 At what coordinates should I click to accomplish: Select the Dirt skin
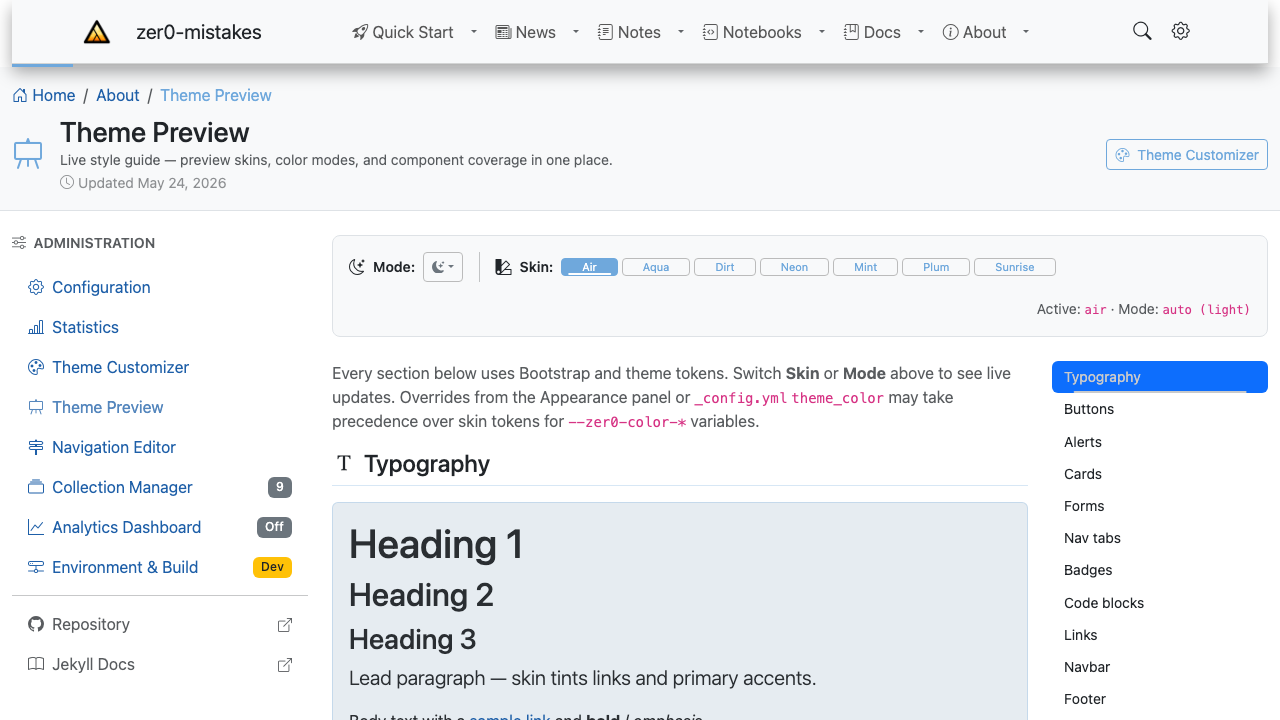click(725, 267)
